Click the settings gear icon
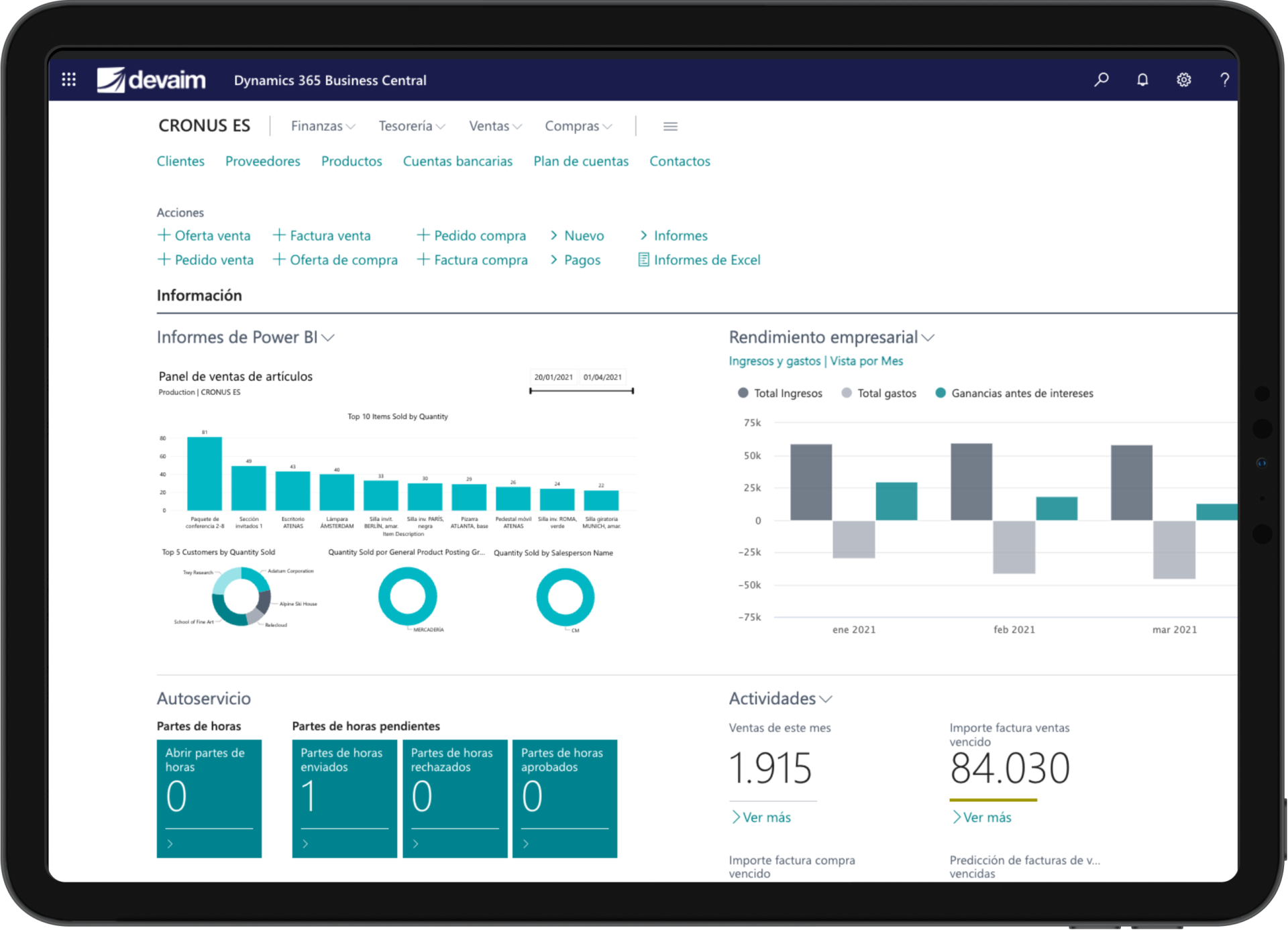Screen dimensions: 1288x930 point(1197,79)
